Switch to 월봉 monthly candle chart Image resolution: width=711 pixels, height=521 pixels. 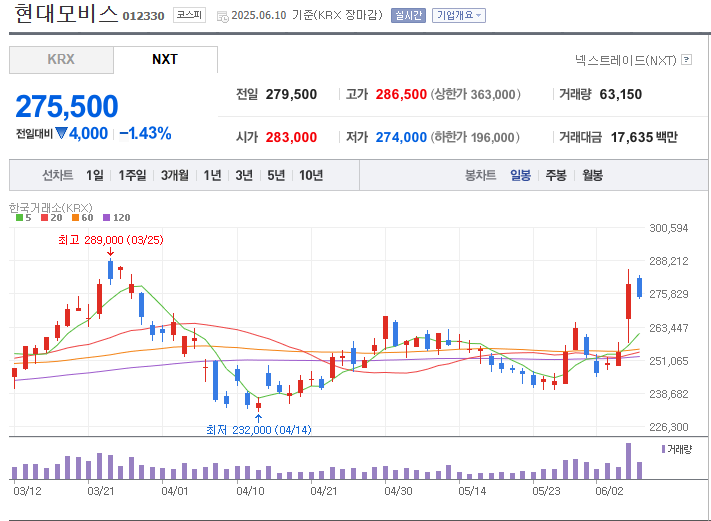coord(592,175)
